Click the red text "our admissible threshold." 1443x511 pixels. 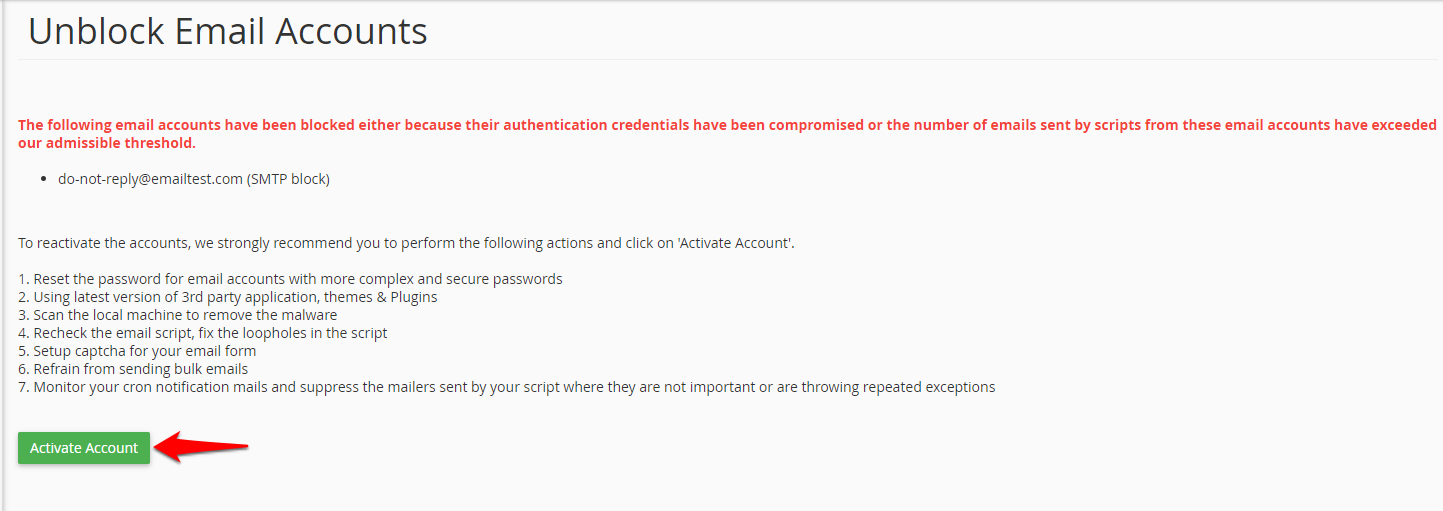(x=107, y=143)
